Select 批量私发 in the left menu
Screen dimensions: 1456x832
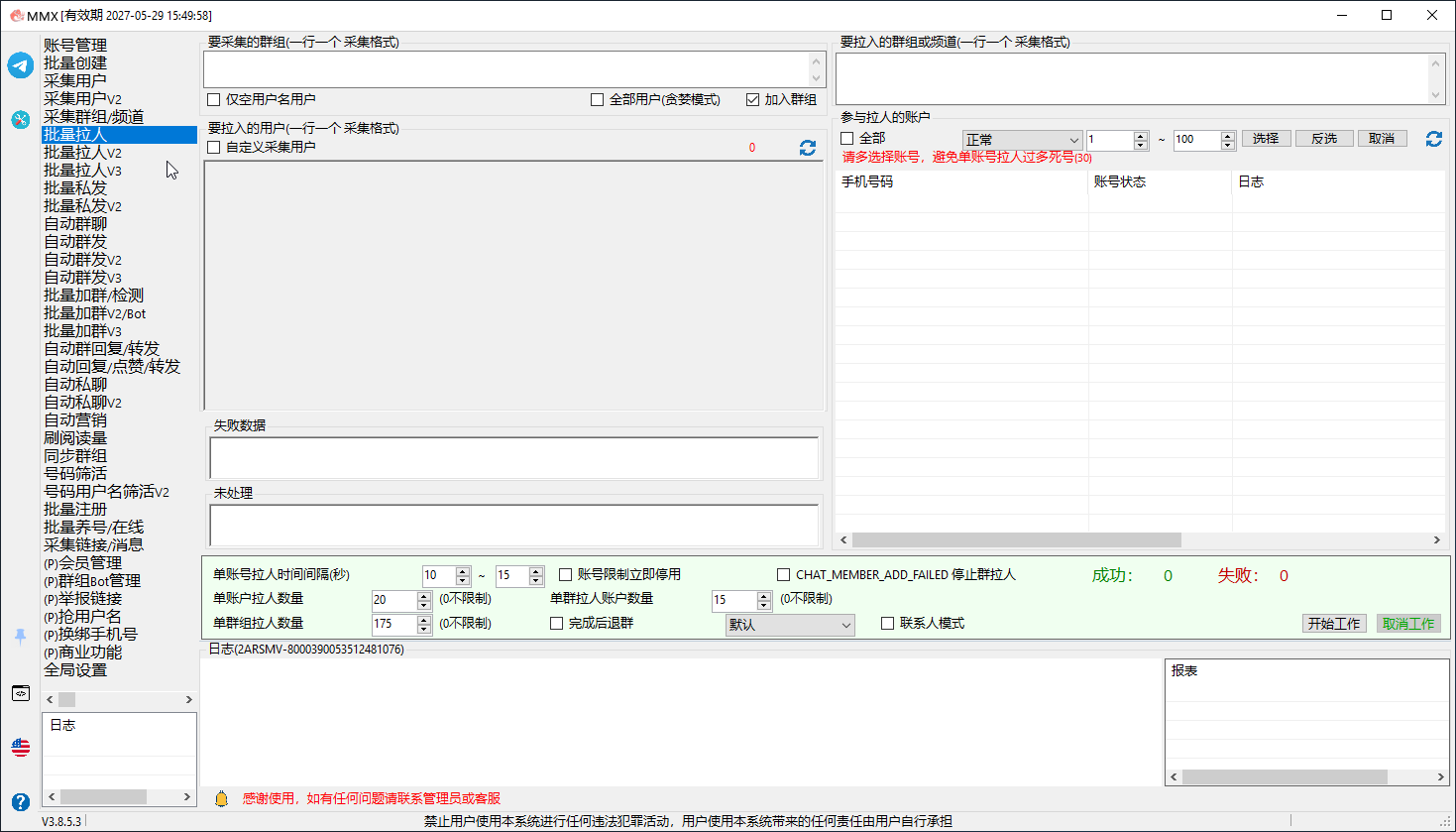[75, 188]
